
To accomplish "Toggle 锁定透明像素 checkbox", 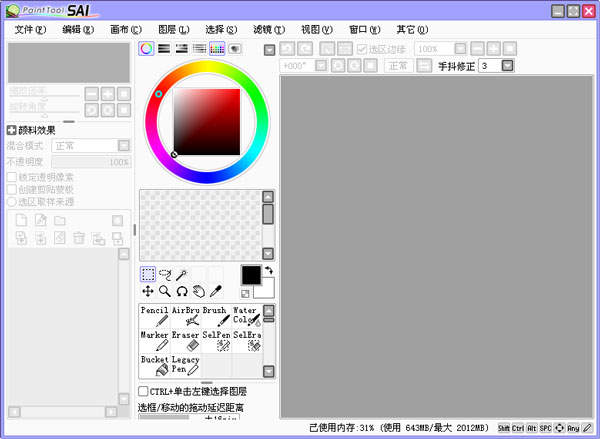I will (x=11, y=177).
